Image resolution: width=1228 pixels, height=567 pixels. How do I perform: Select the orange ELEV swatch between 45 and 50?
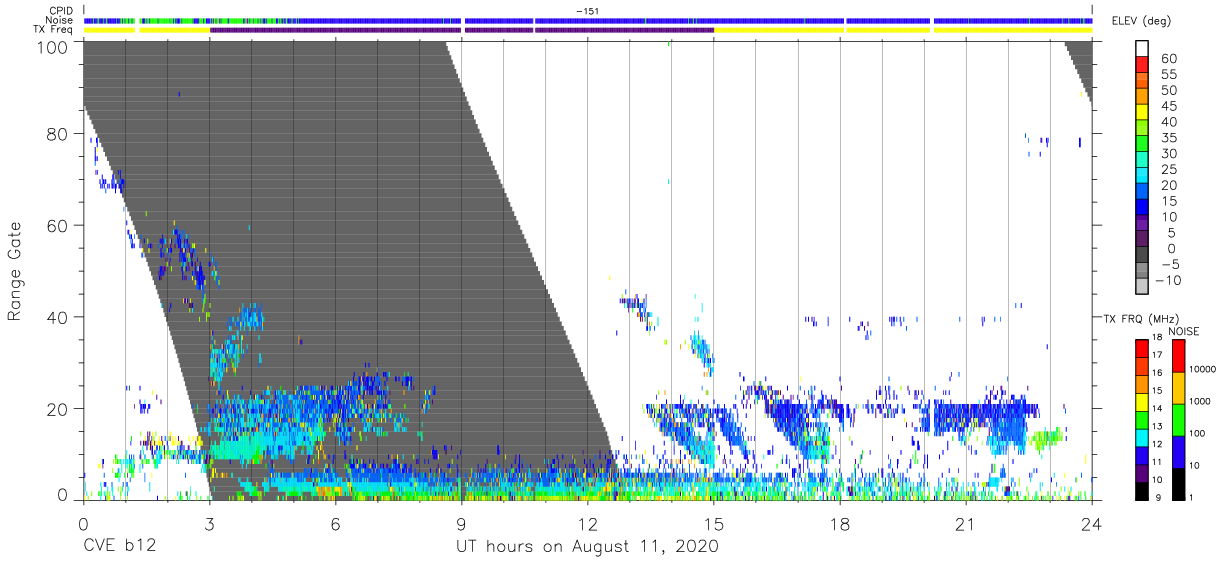[1142, 97]
